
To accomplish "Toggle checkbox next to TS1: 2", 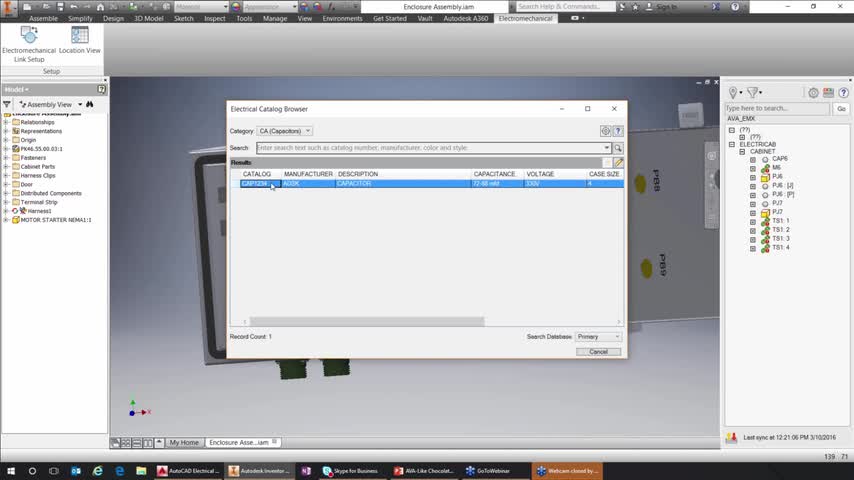I will (x=753, y=230).
